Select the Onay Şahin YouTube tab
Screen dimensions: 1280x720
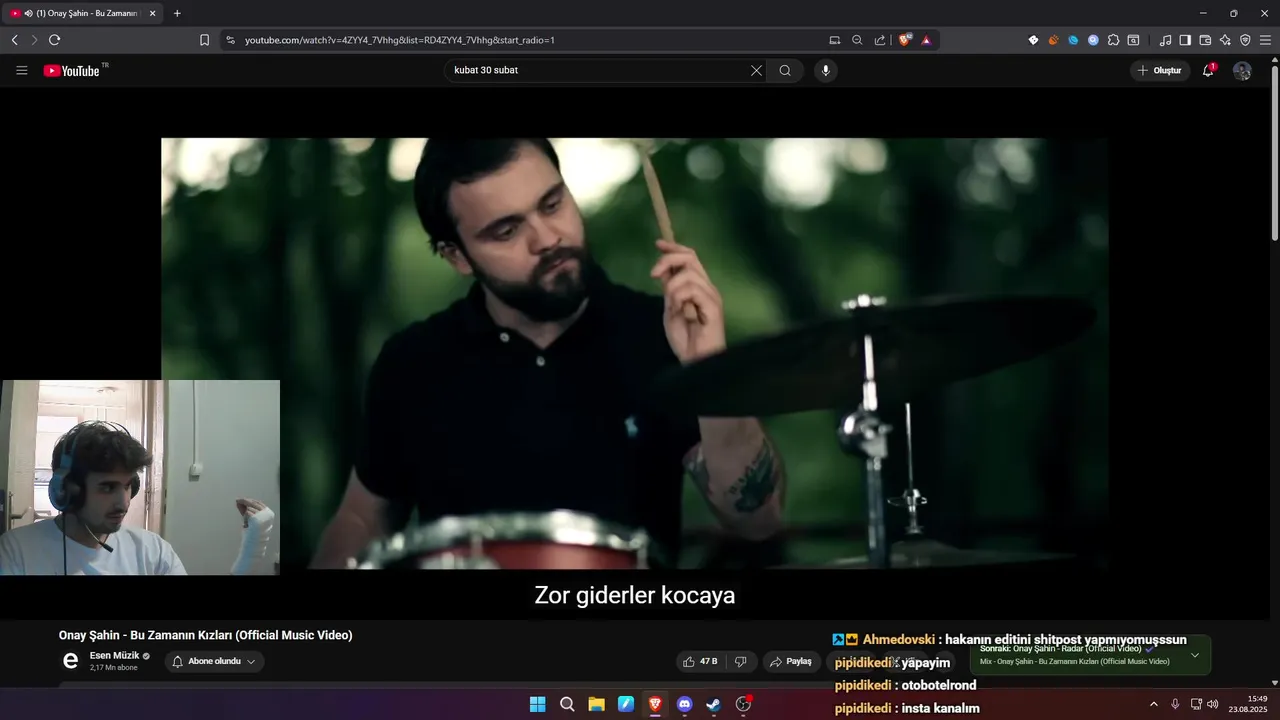click(x=80, y=13)
